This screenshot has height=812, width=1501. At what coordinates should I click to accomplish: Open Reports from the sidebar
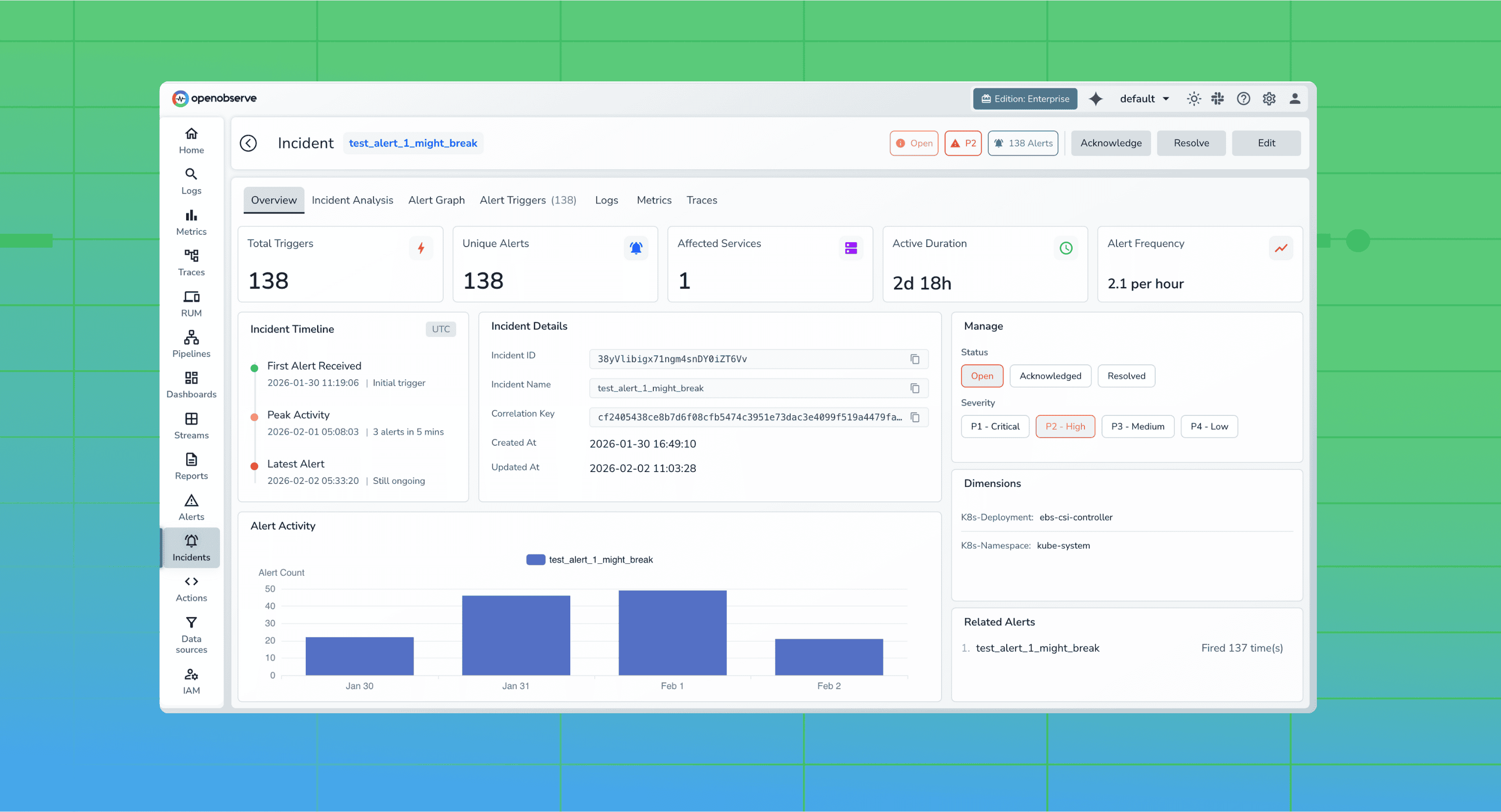coord(191,466)
